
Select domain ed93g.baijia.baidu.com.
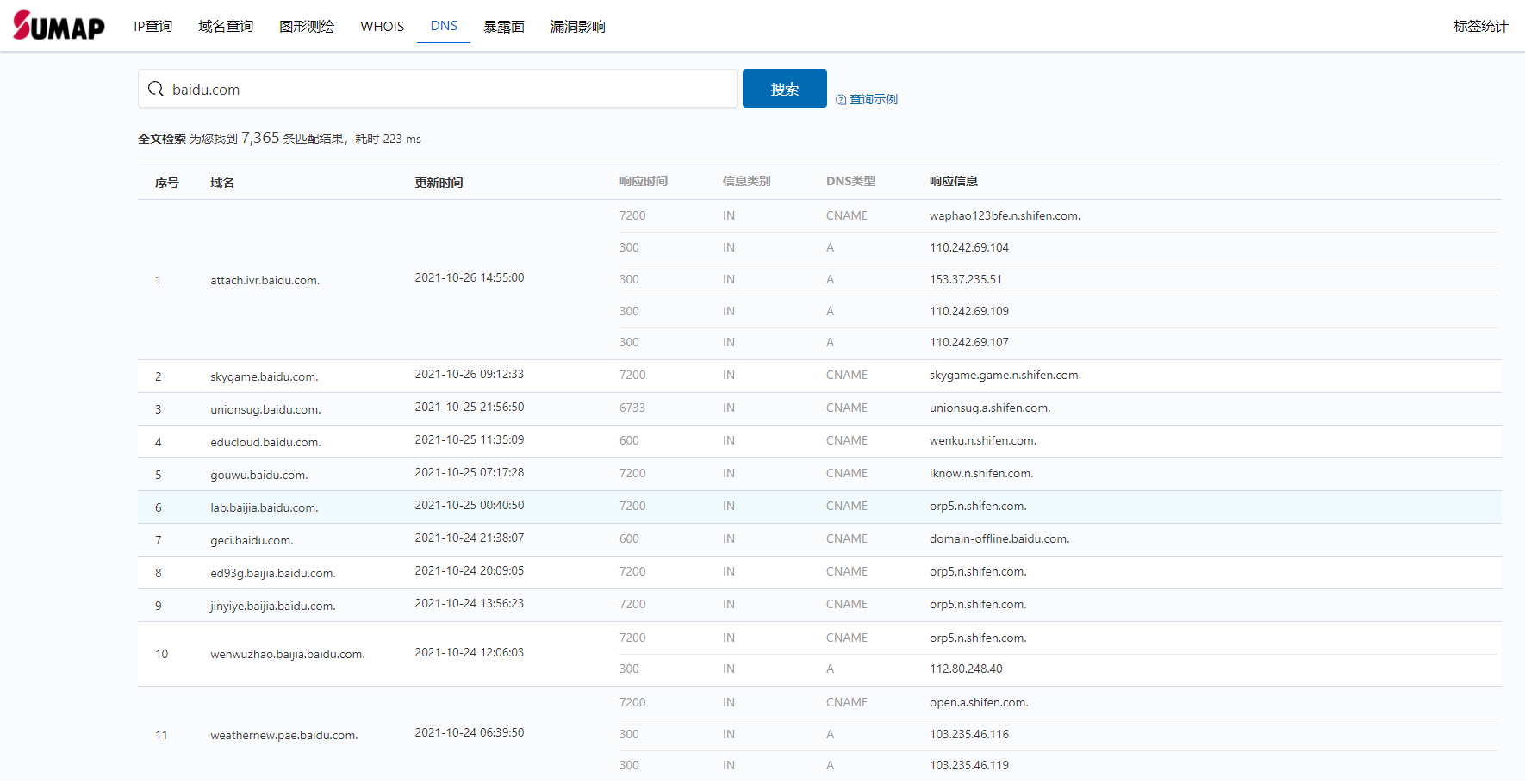click(x=273, y=574)
